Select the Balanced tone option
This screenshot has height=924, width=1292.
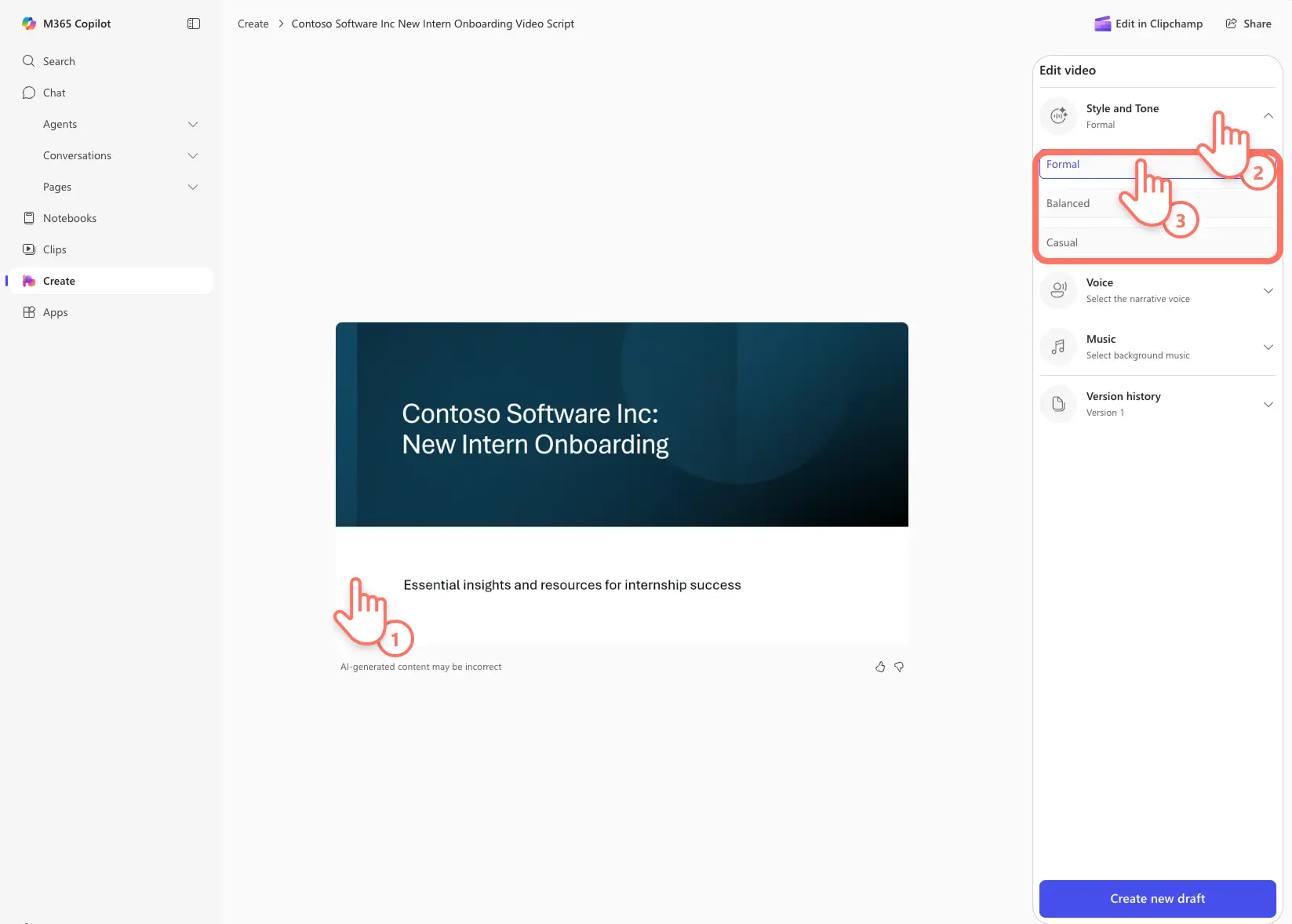(1158, 203)
